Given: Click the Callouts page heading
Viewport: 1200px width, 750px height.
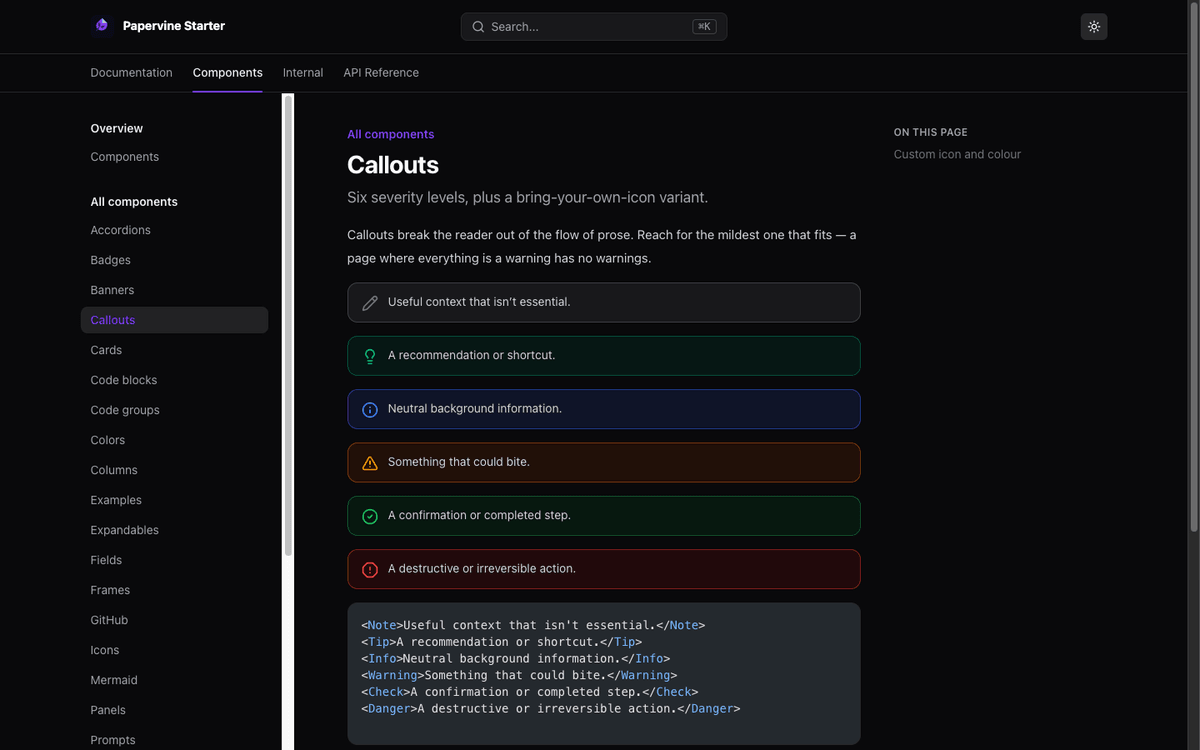Looking at the screenshot, I should coord(393,165).
